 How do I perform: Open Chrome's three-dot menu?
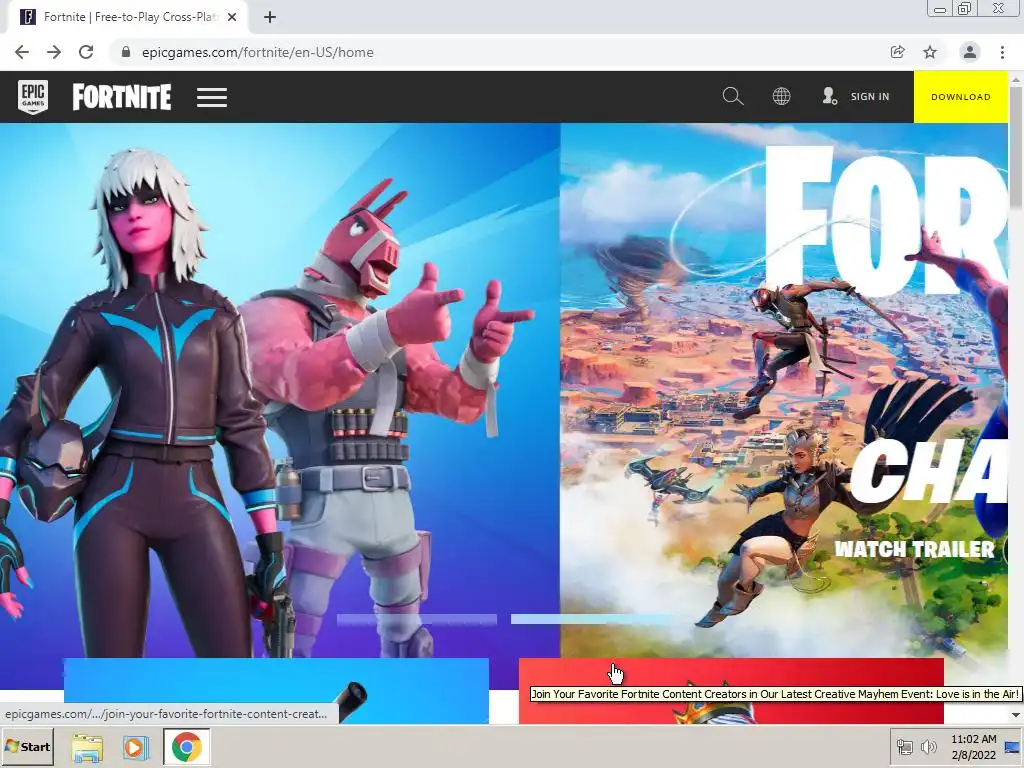point(1002,52)
